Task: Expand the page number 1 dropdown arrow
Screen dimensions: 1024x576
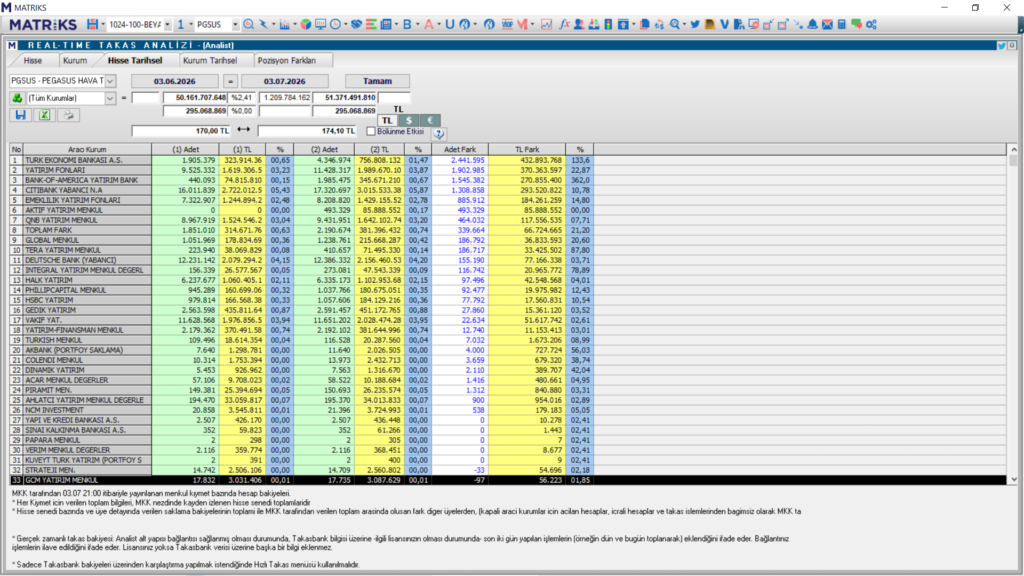Action: tap(191, 24)
